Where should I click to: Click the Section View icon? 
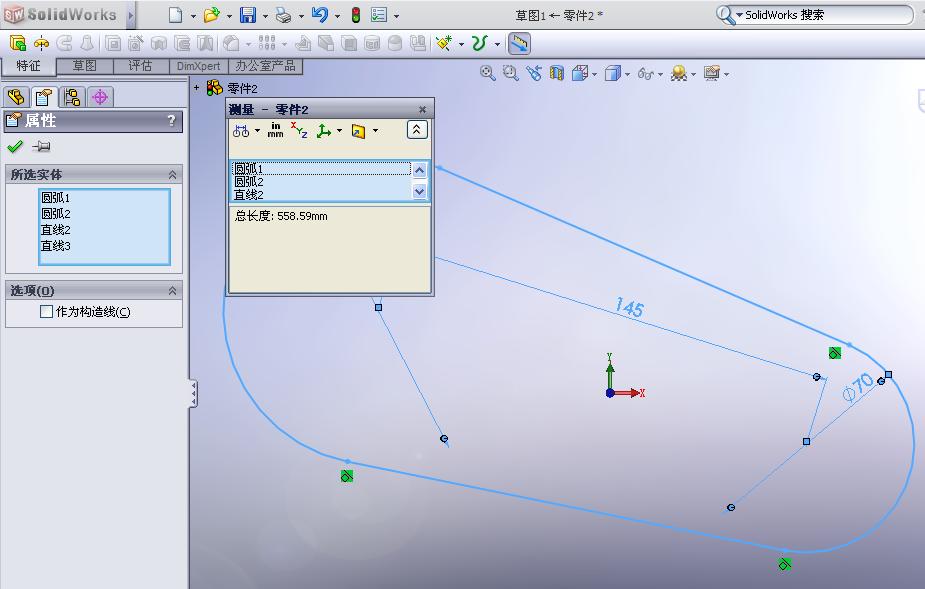click(557, 73)
